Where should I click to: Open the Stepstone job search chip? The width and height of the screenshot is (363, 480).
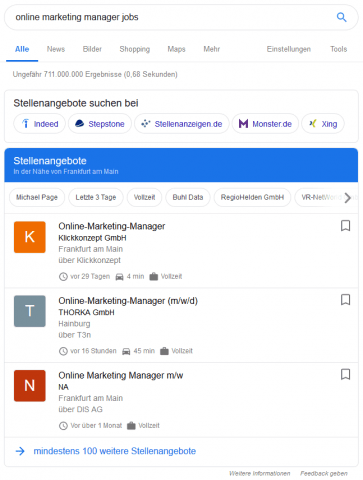coord(100,124)
